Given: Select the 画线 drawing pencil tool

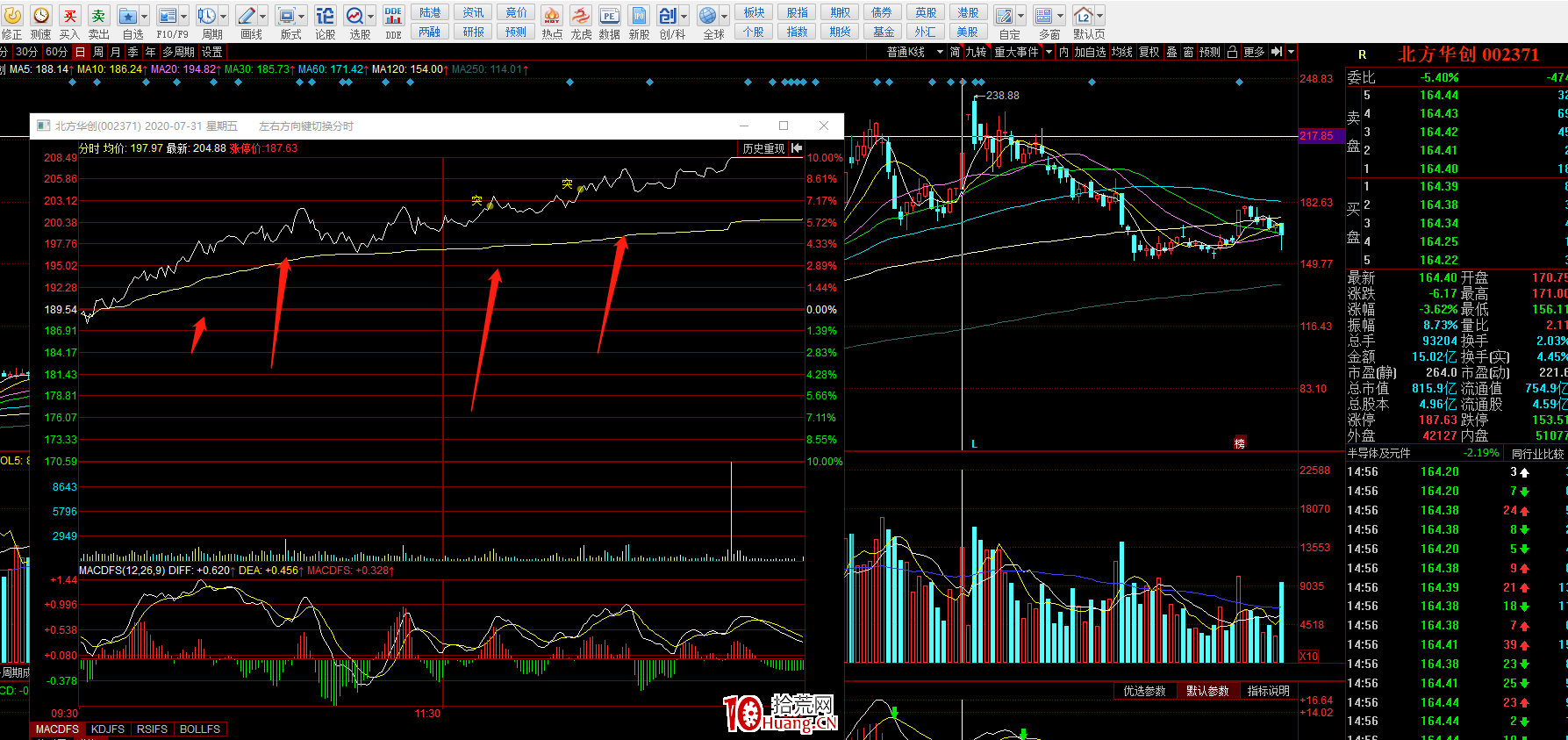Looking at the screenshot, I should [247, 16].
